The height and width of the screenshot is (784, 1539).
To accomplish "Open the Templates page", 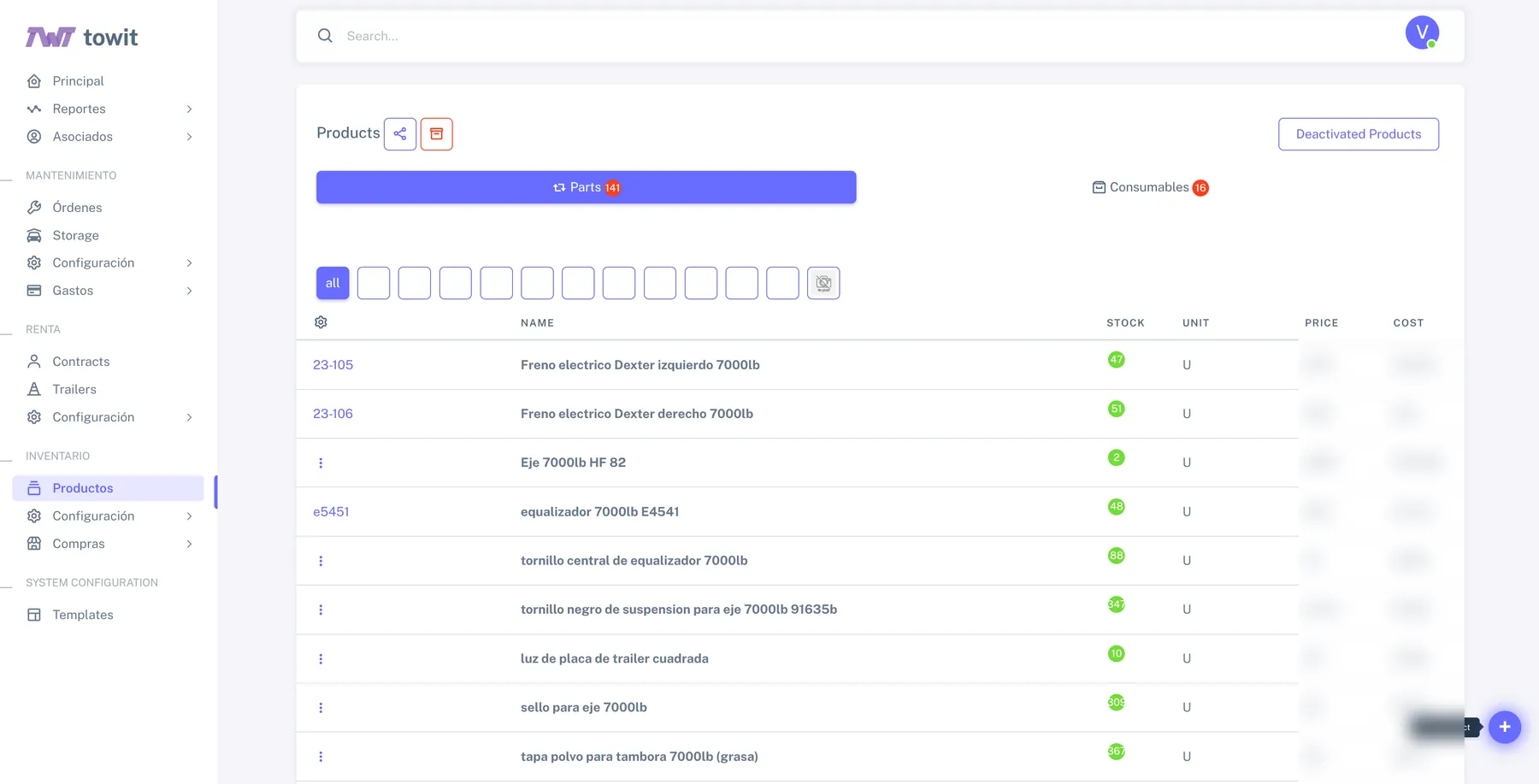I will [82, 615].
